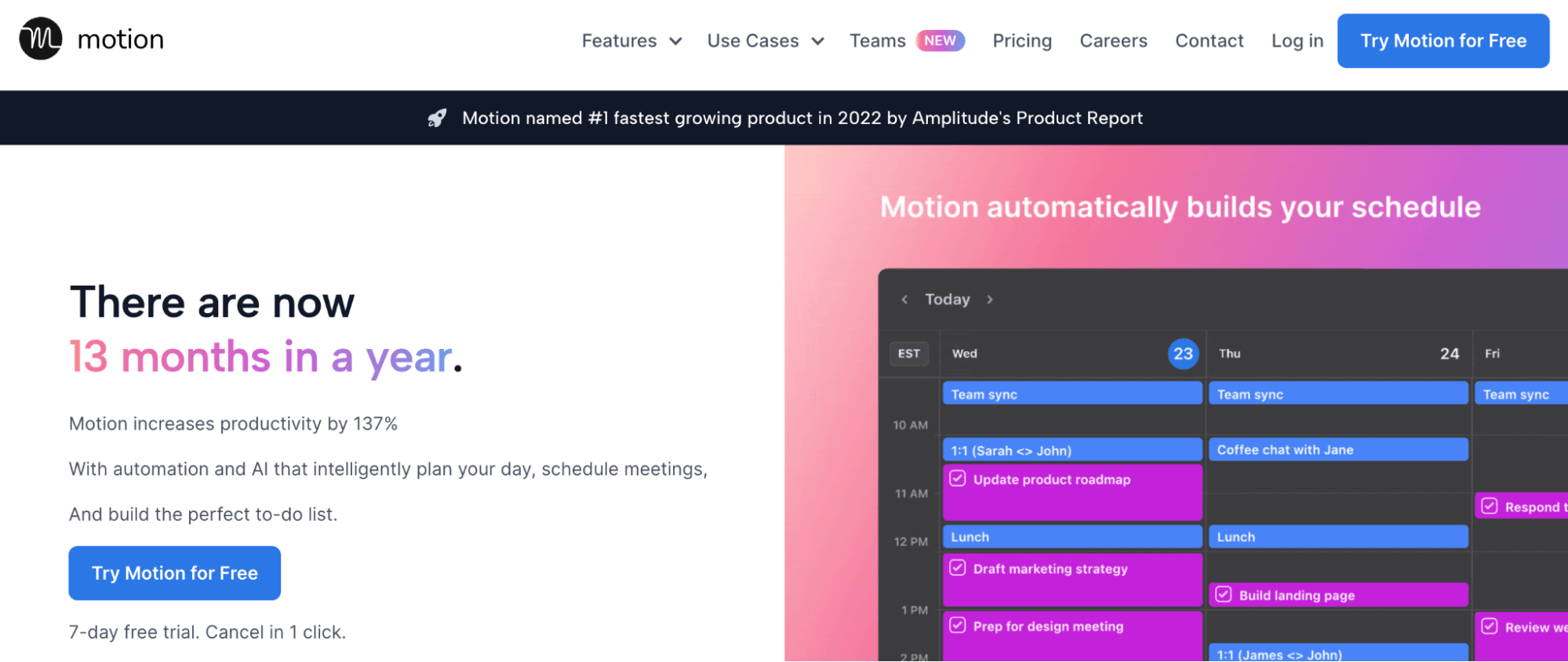Open the Pricing page
1568x662 pixels.
1022,41
